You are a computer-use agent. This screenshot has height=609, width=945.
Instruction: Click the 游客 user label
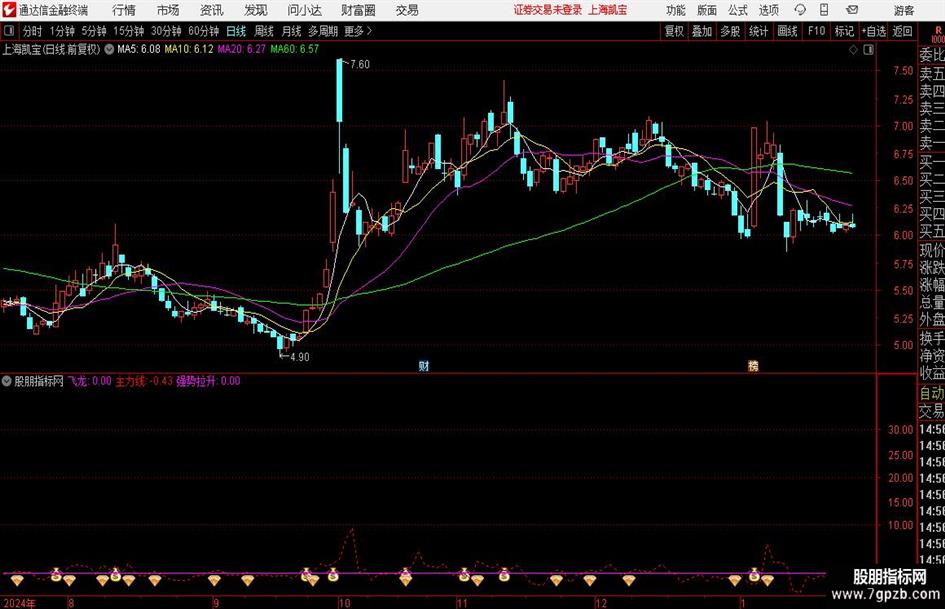pos(903,10)
